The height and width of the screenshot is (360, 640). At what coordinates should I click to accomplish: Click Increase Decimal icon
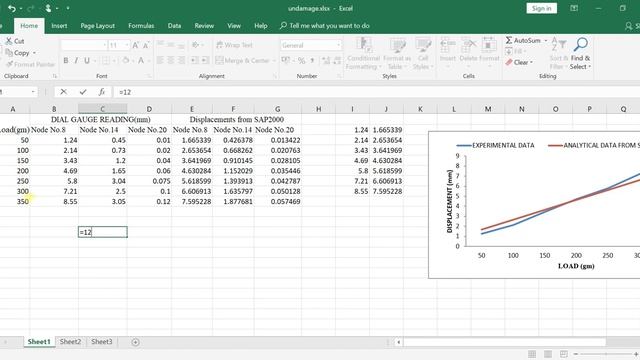[x=326, y=60]
